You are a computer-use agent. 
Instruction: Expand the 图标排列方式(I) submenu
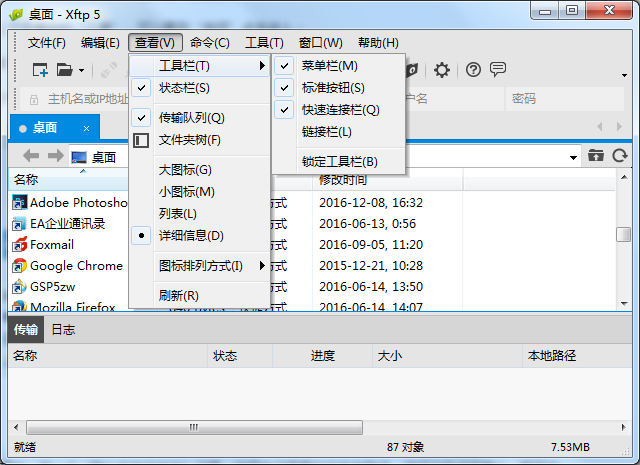coord(201,266)
